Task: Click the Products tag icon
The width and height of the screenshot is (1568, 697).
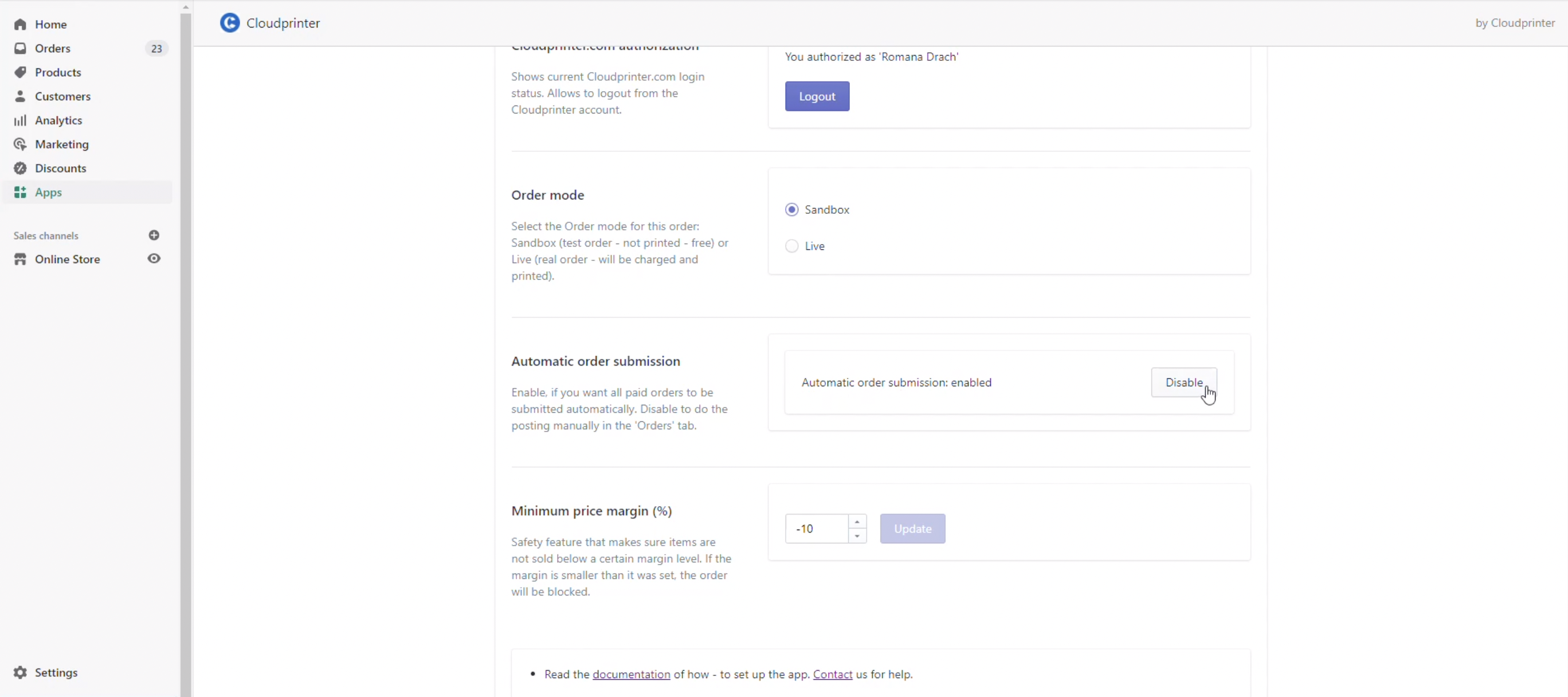Action: [x=20, y=72]
